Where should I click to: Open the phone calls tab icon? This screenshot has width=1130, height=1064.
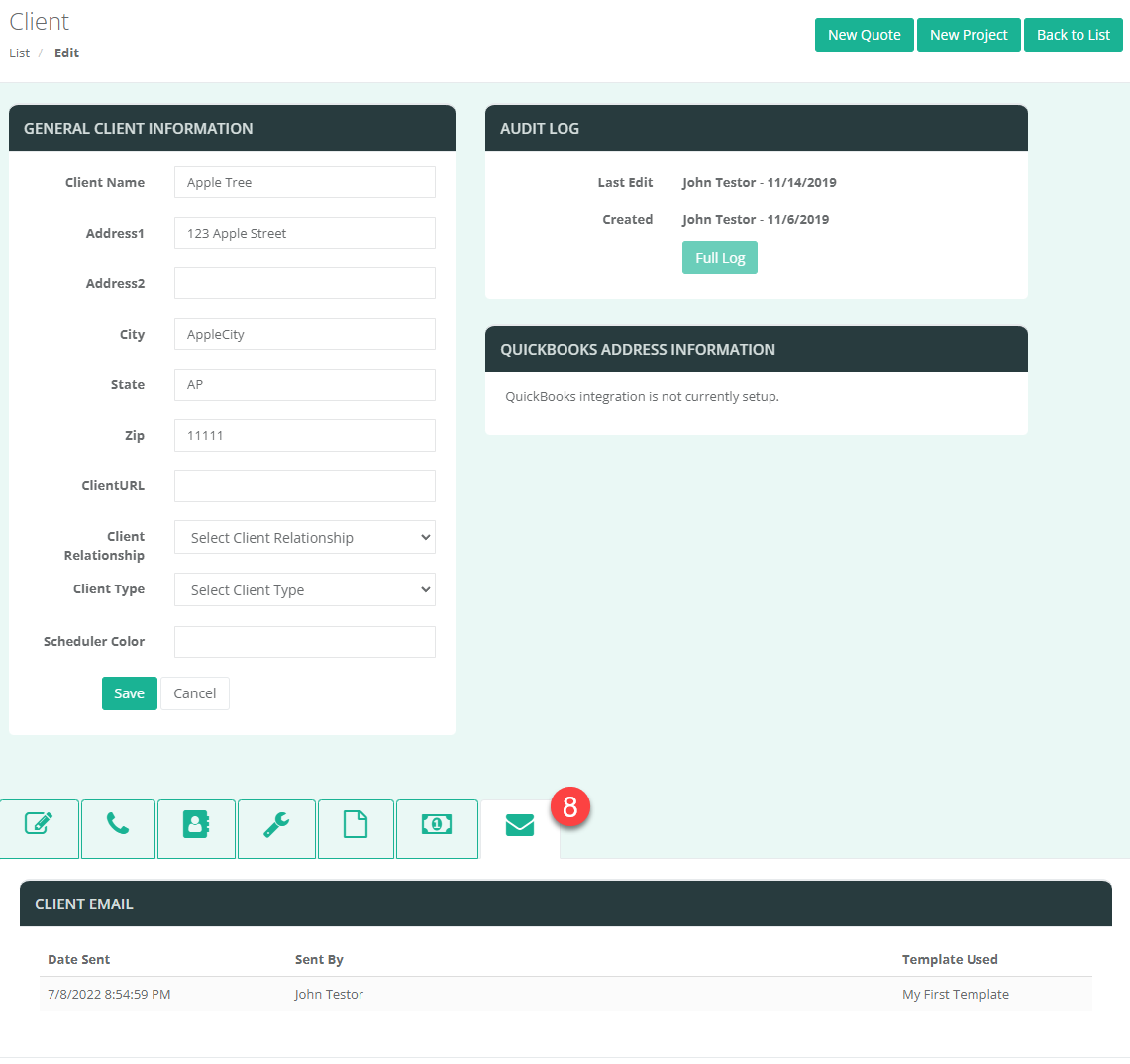pyautogui.click(x=118, y=827)
